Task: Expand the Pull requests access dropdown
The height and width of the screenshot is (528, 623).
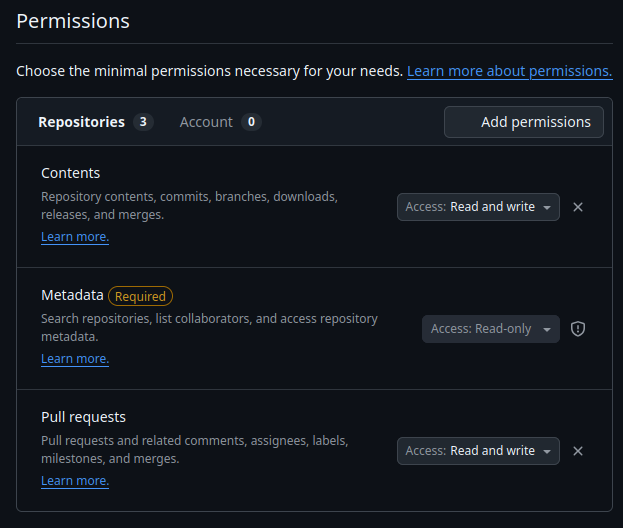Action: coord(478,451)
